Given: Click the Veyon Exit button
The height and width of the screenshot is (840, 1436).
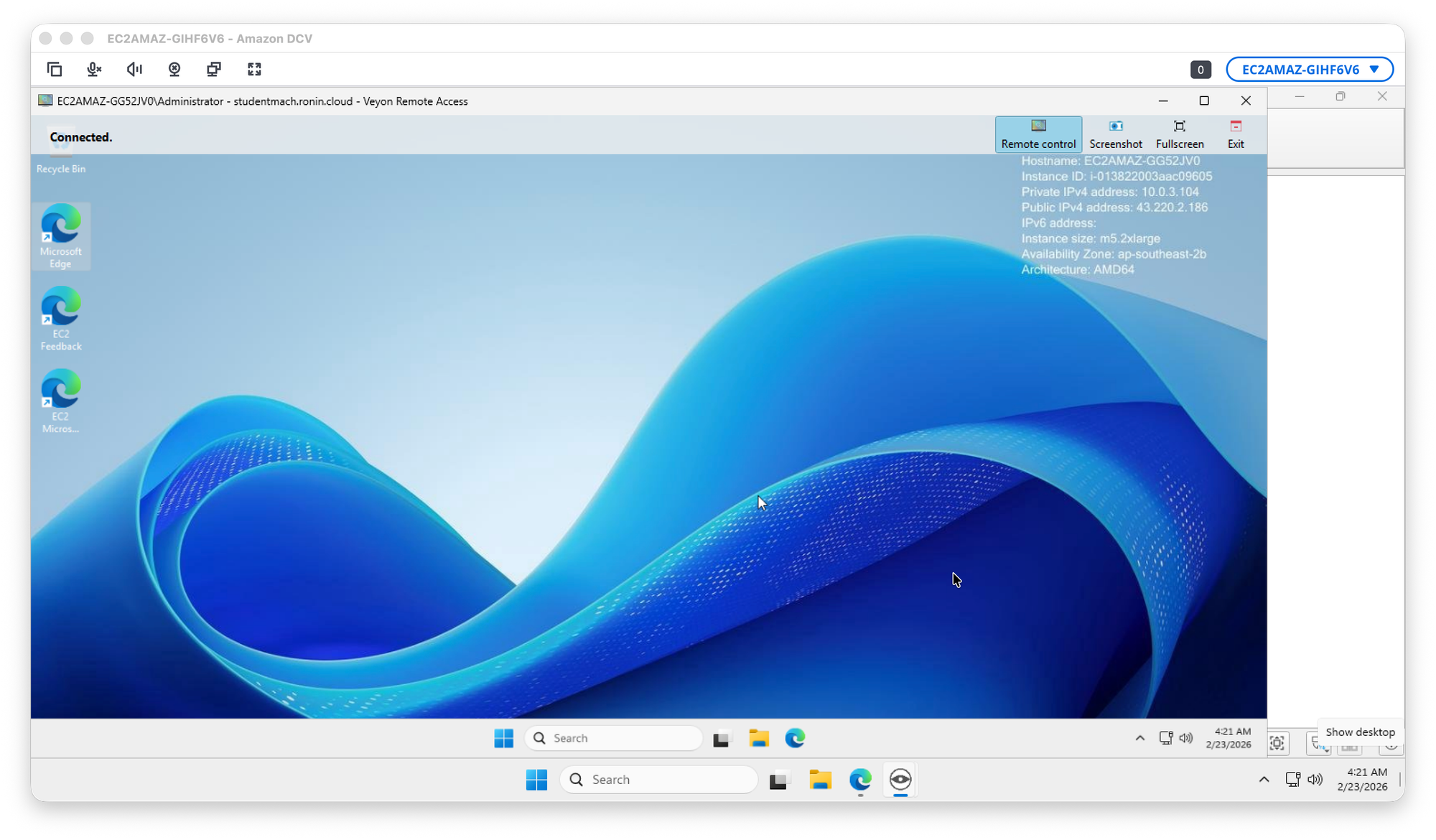Looking at the screenshot, I should click(1236, 134).
